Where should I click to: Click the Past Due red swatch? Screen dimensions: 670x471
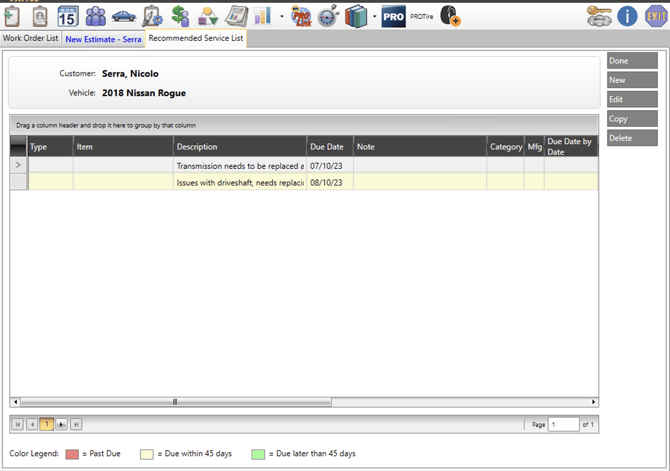pyautogui.click(x=72, y=454)
